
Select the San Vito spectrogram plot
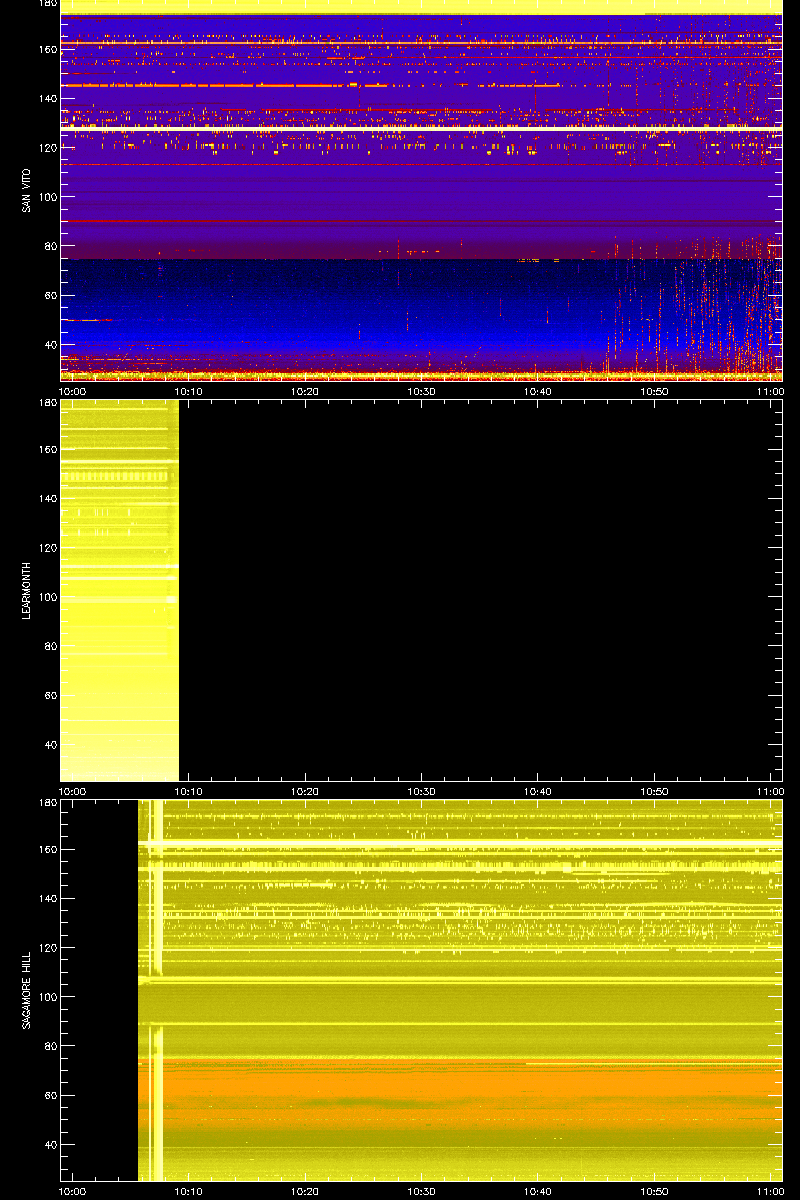click(x=421, y=190)
